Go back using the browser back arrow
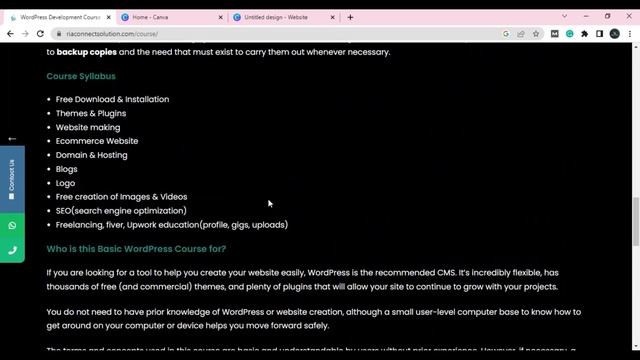Viewport: 640px width, 360px height. point(10,34)
